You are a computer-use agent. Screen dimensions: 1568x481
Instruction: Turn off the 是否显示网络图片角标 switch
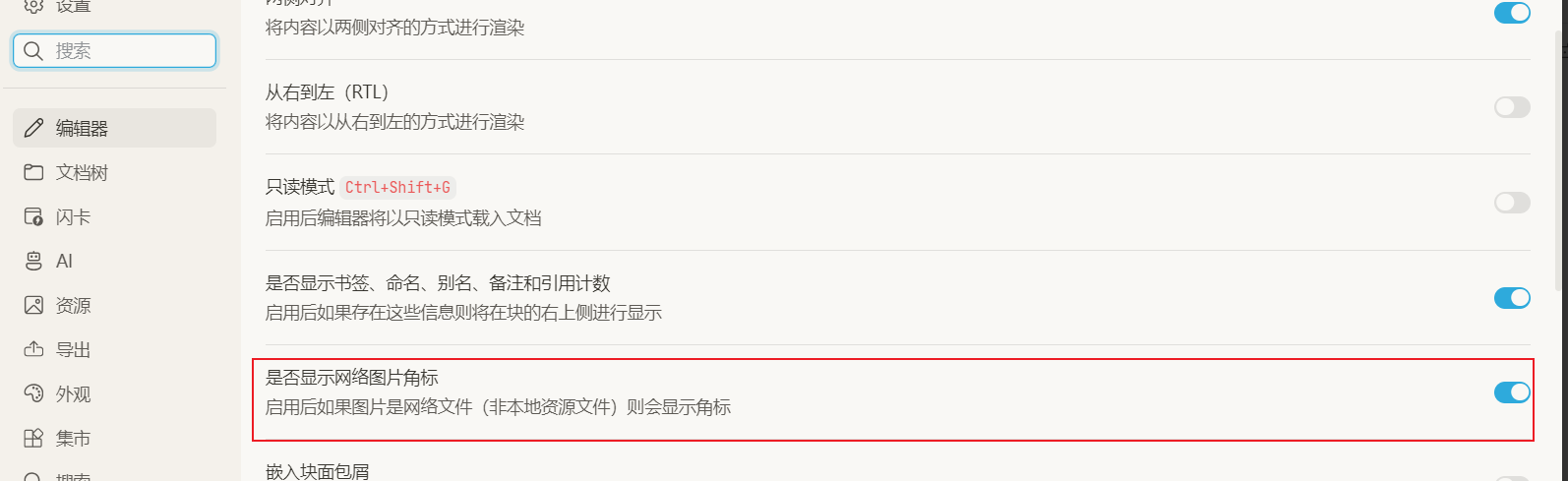1512,392
